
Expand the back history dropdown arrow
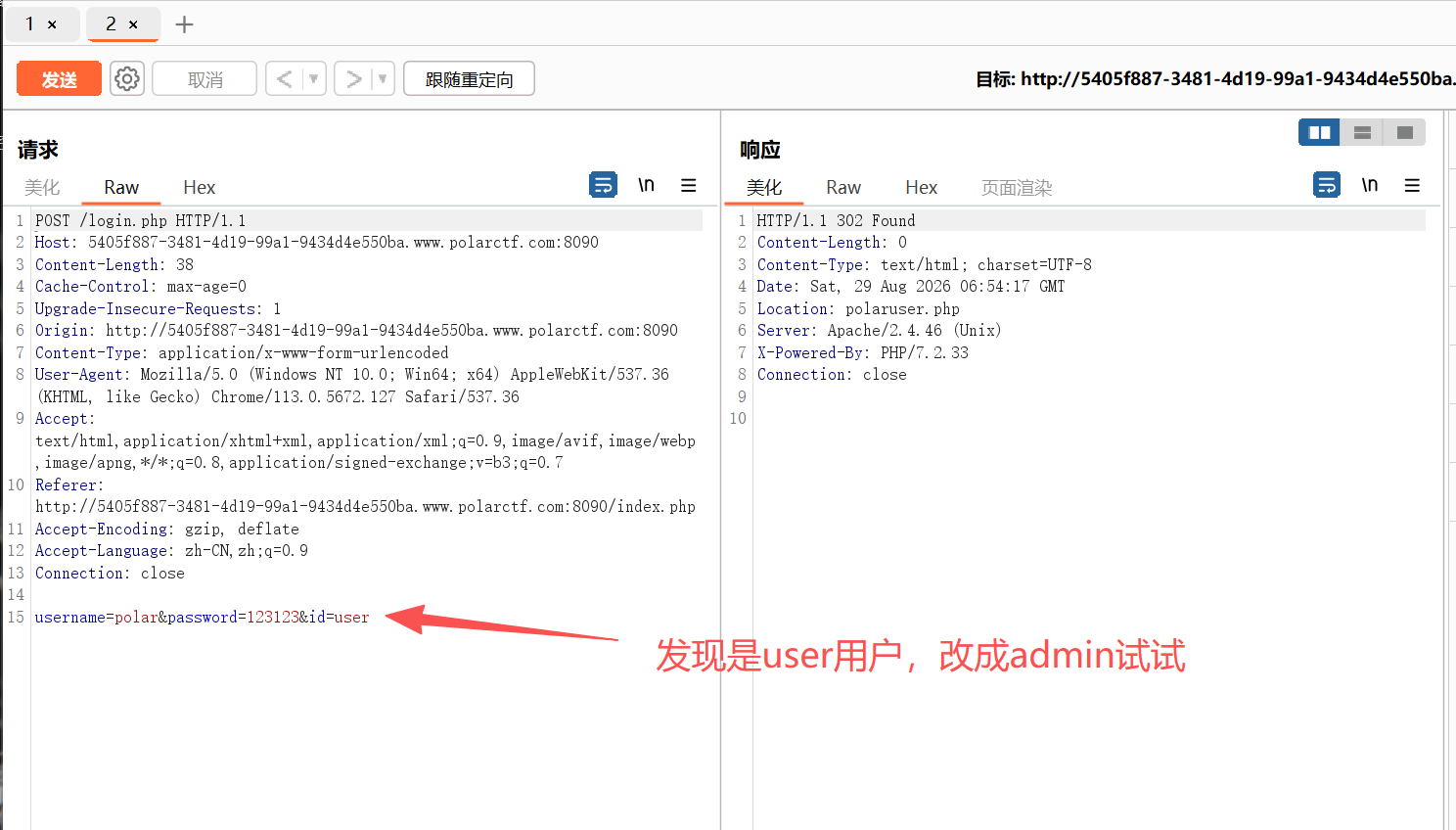314,78
